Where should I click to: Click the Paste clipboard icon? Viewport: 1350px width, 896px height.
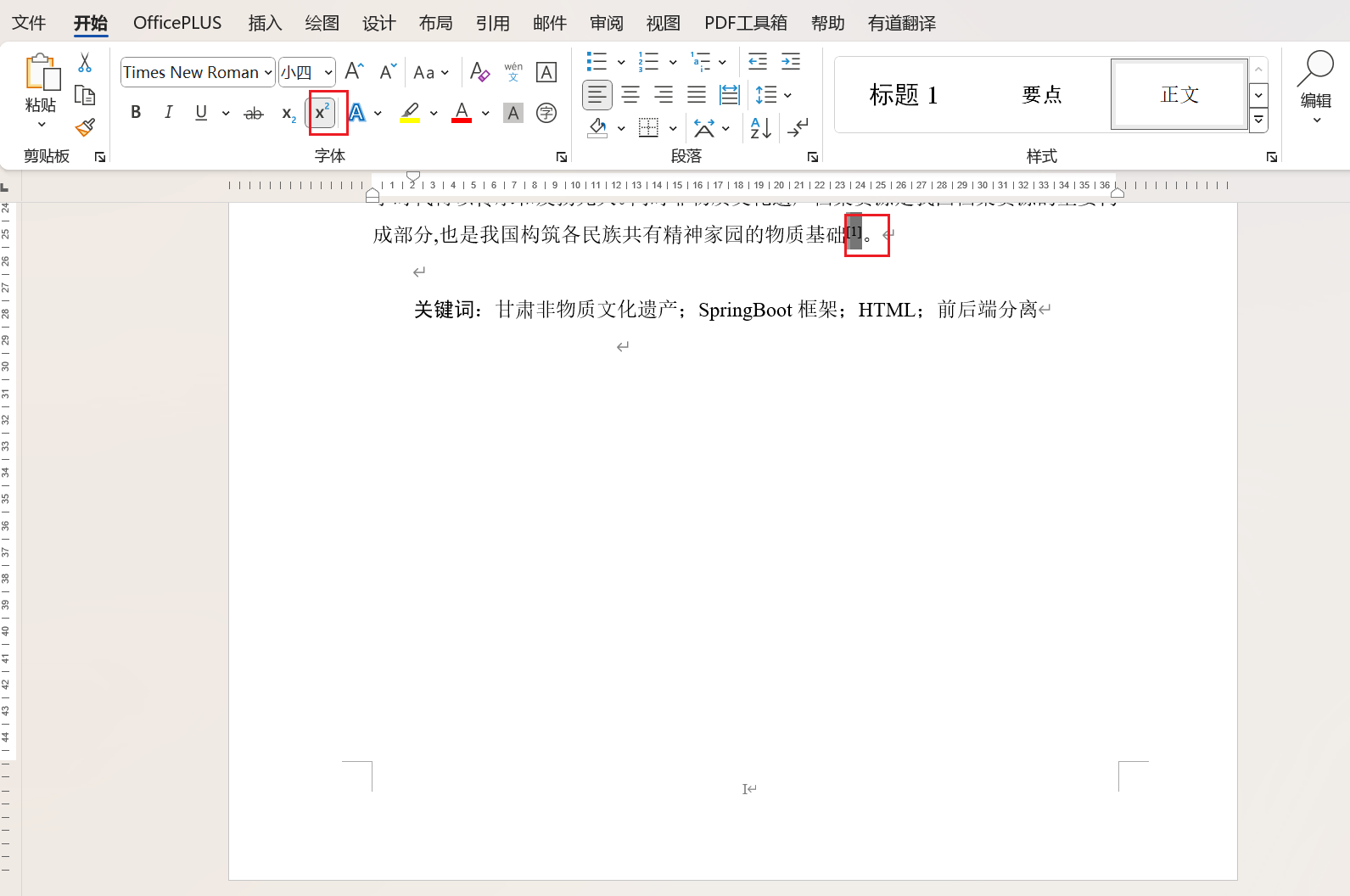point(42,73)
